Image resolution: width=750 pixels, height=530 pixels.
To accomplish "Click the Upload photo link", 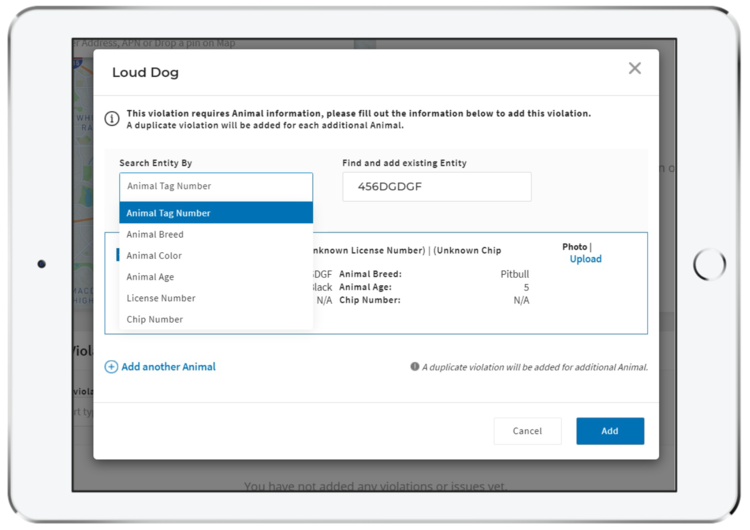I will pos(585,259).
